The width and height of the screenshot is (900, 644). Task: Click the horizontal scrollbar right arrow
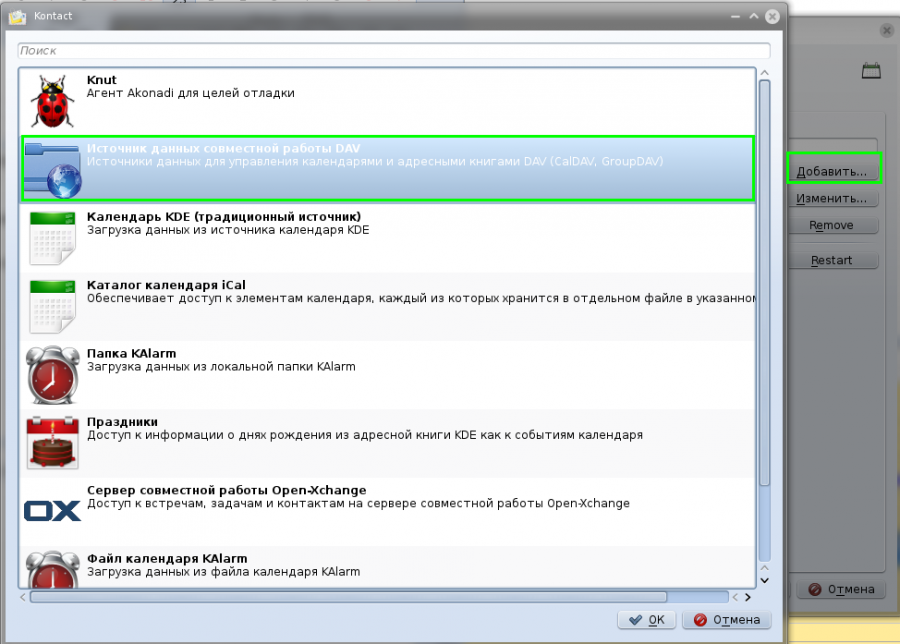coord(748,597)
